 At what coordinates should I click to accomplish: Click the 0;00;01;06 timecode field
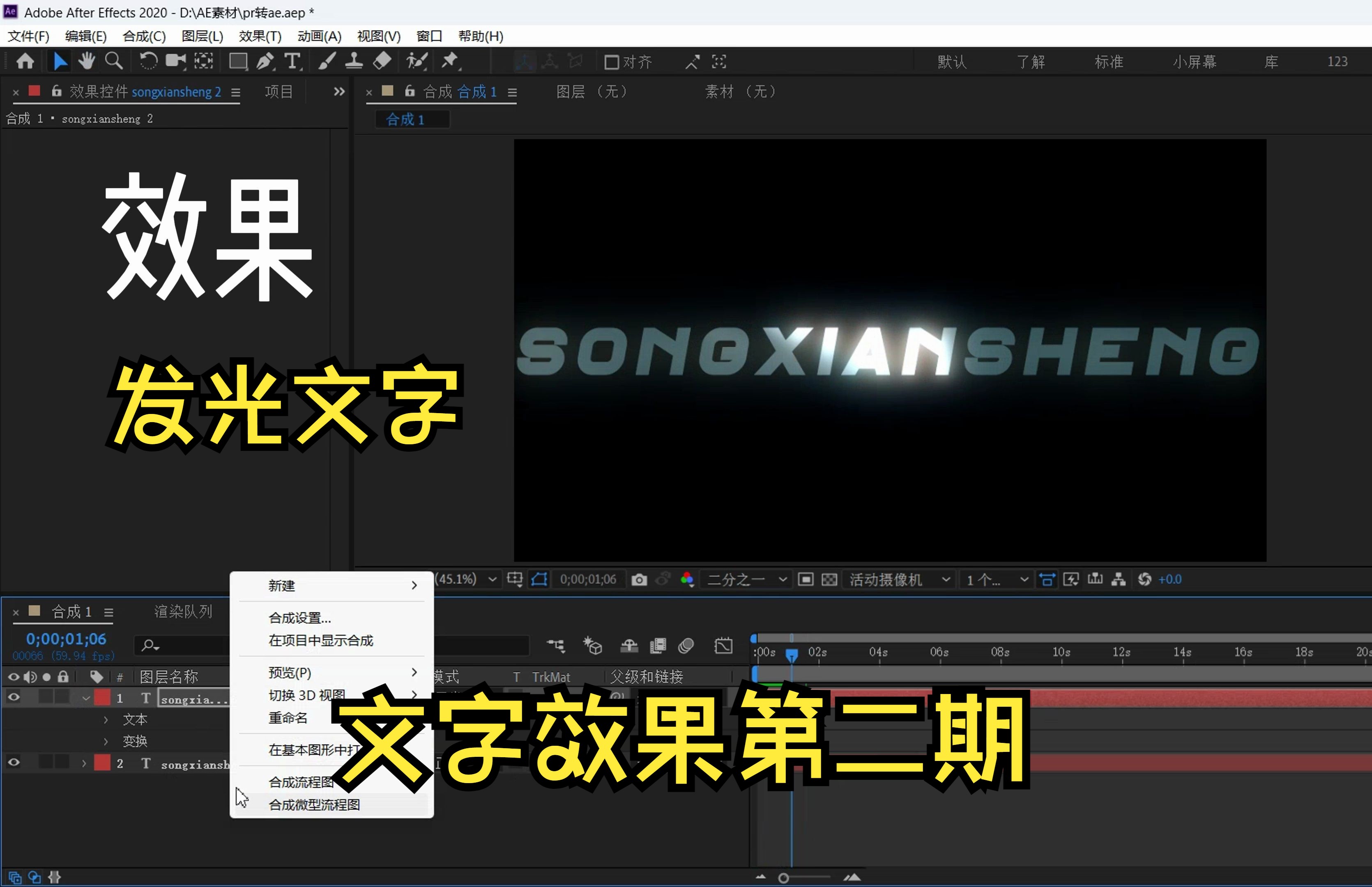66,639
